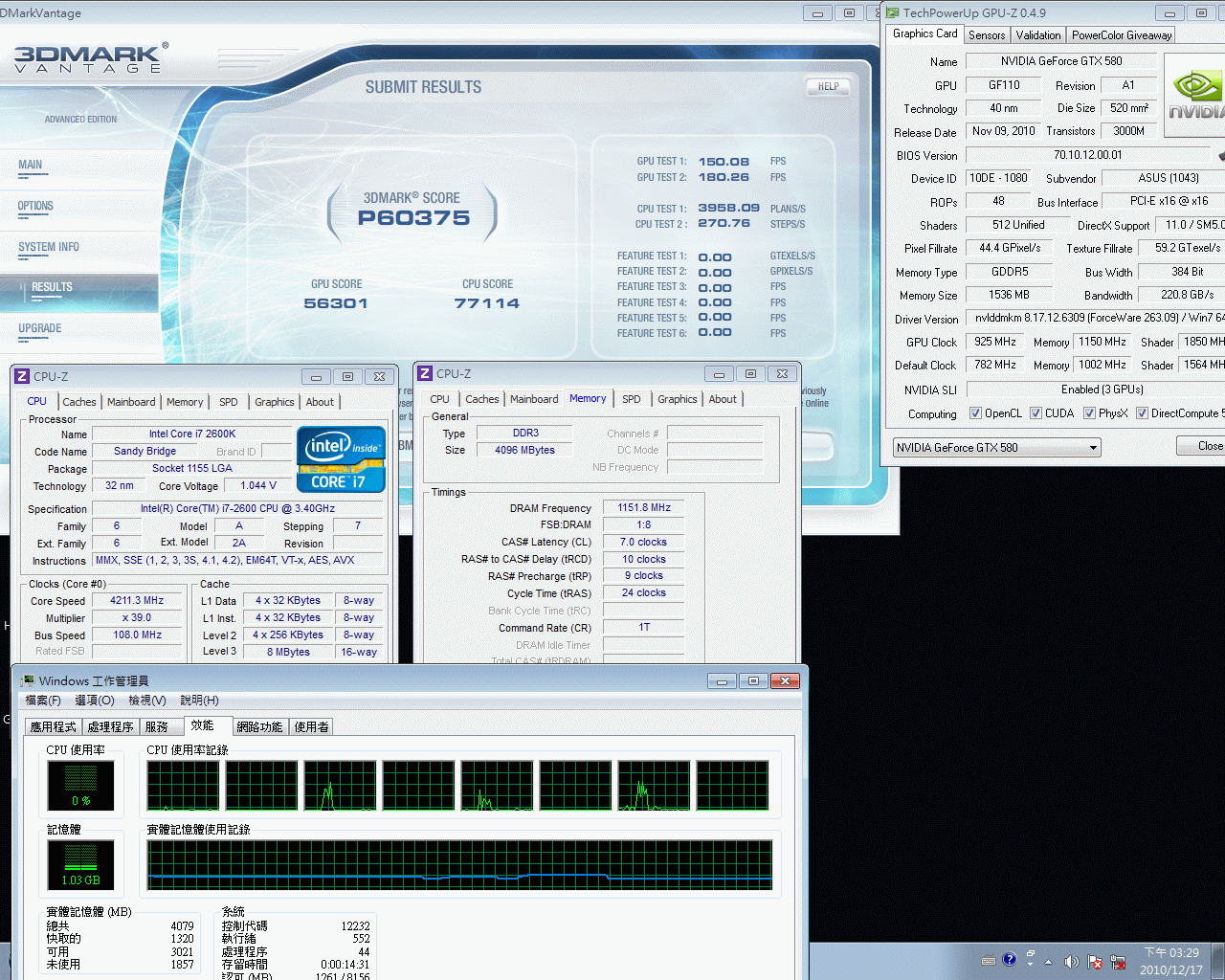Click Show Desktop button at taskbar end
Viewport: 1225px width, 980px height.
coord(1218,961)
